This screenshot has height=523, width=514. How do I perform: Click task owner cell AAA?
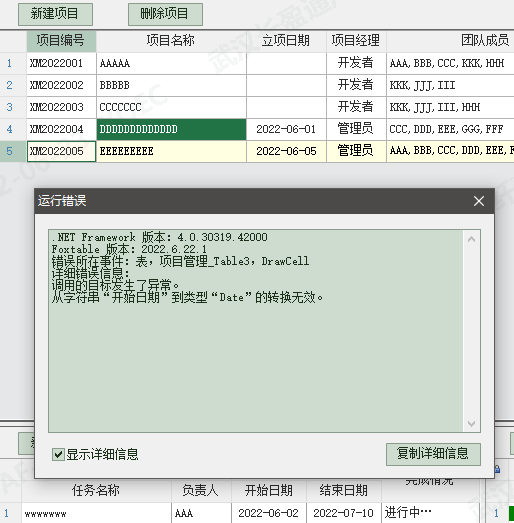pyautogui.click(x=201, y=513)
